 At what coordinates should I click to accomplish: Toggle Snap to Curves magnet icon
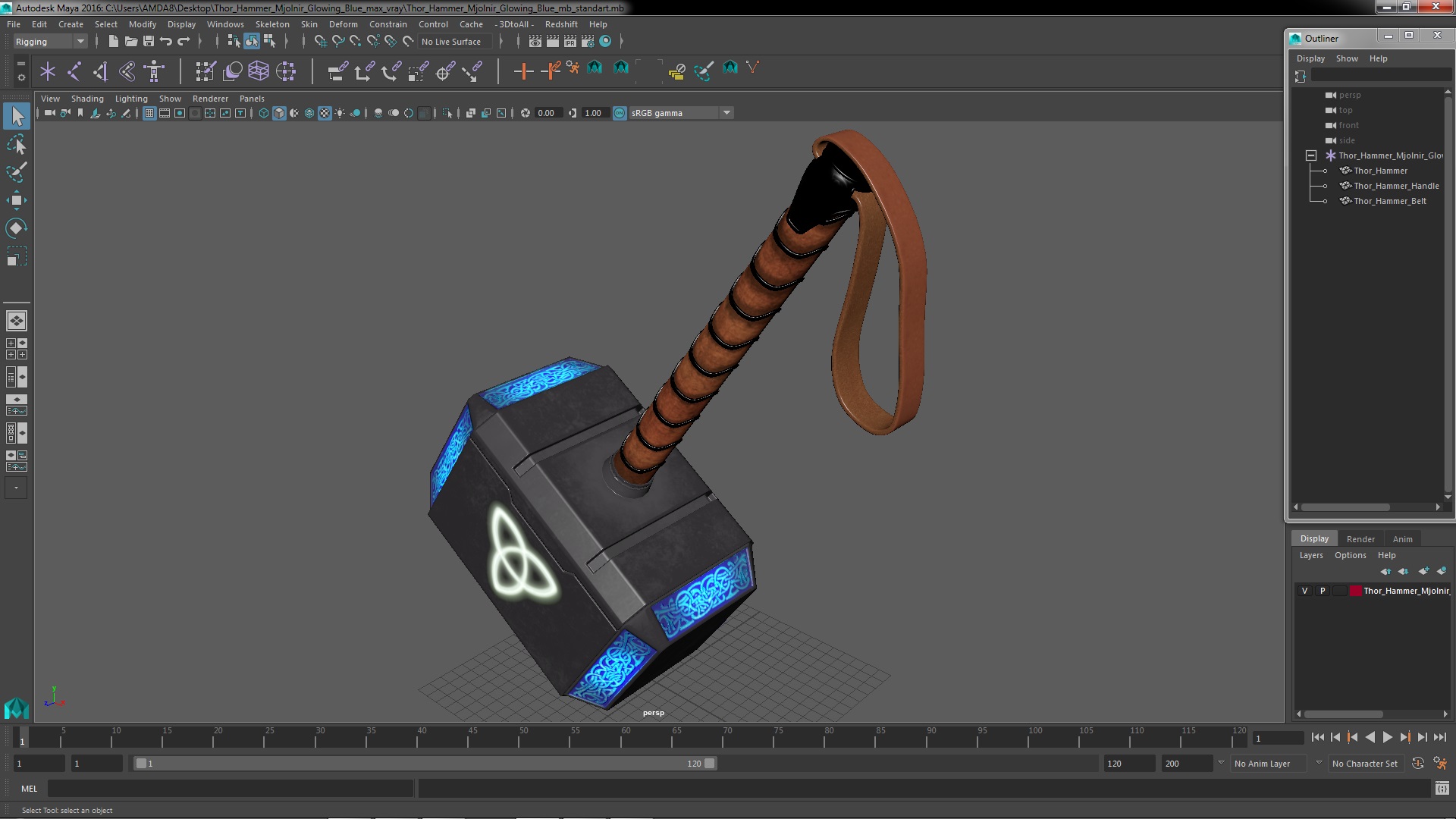[x=338, y=41]
